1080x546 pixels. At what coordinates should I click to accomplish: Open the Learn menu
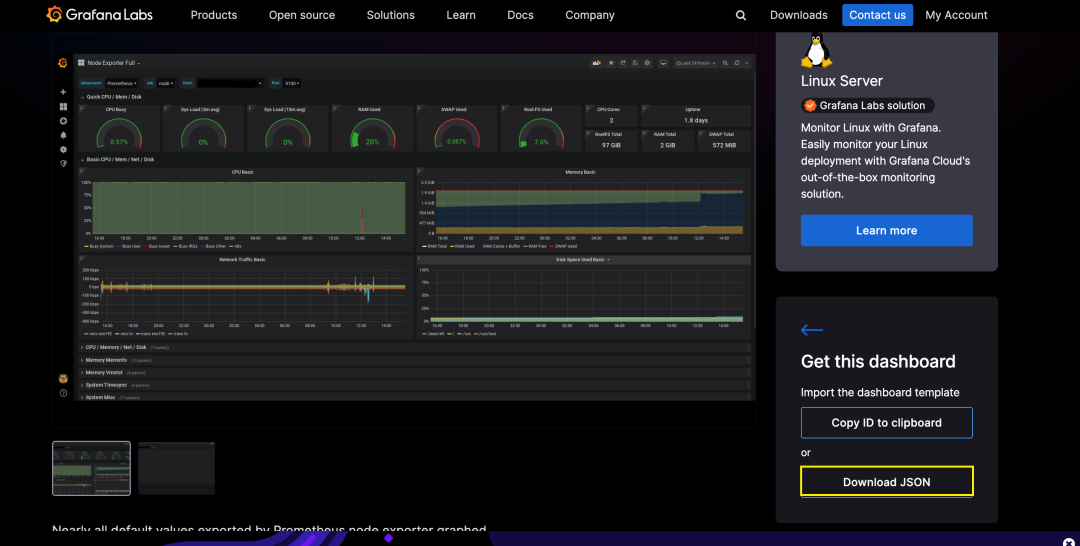(461, 15)
